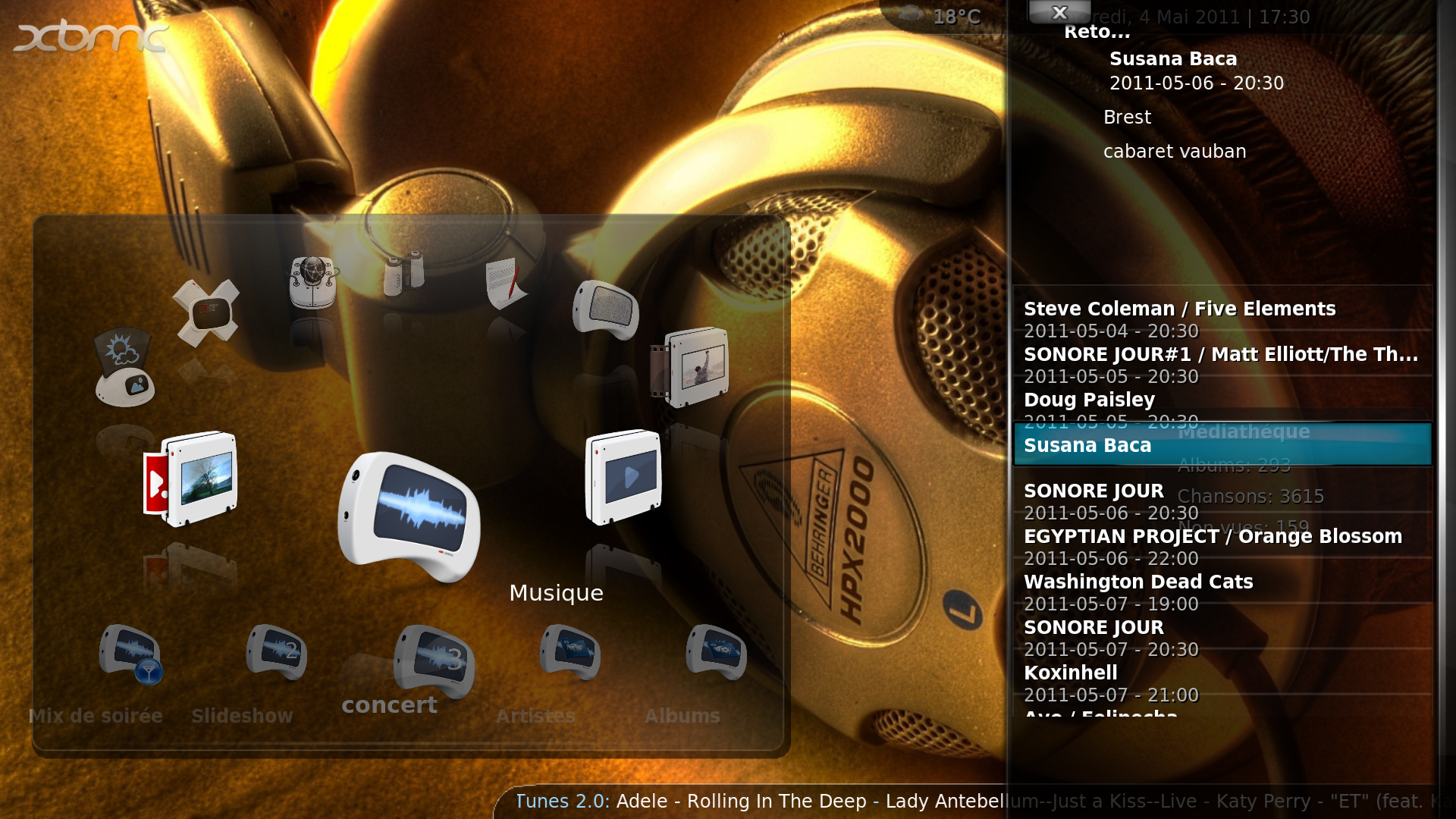Open the document with red pen icon
Viewport: 1456px width, 819px height.
coord(506,284)
